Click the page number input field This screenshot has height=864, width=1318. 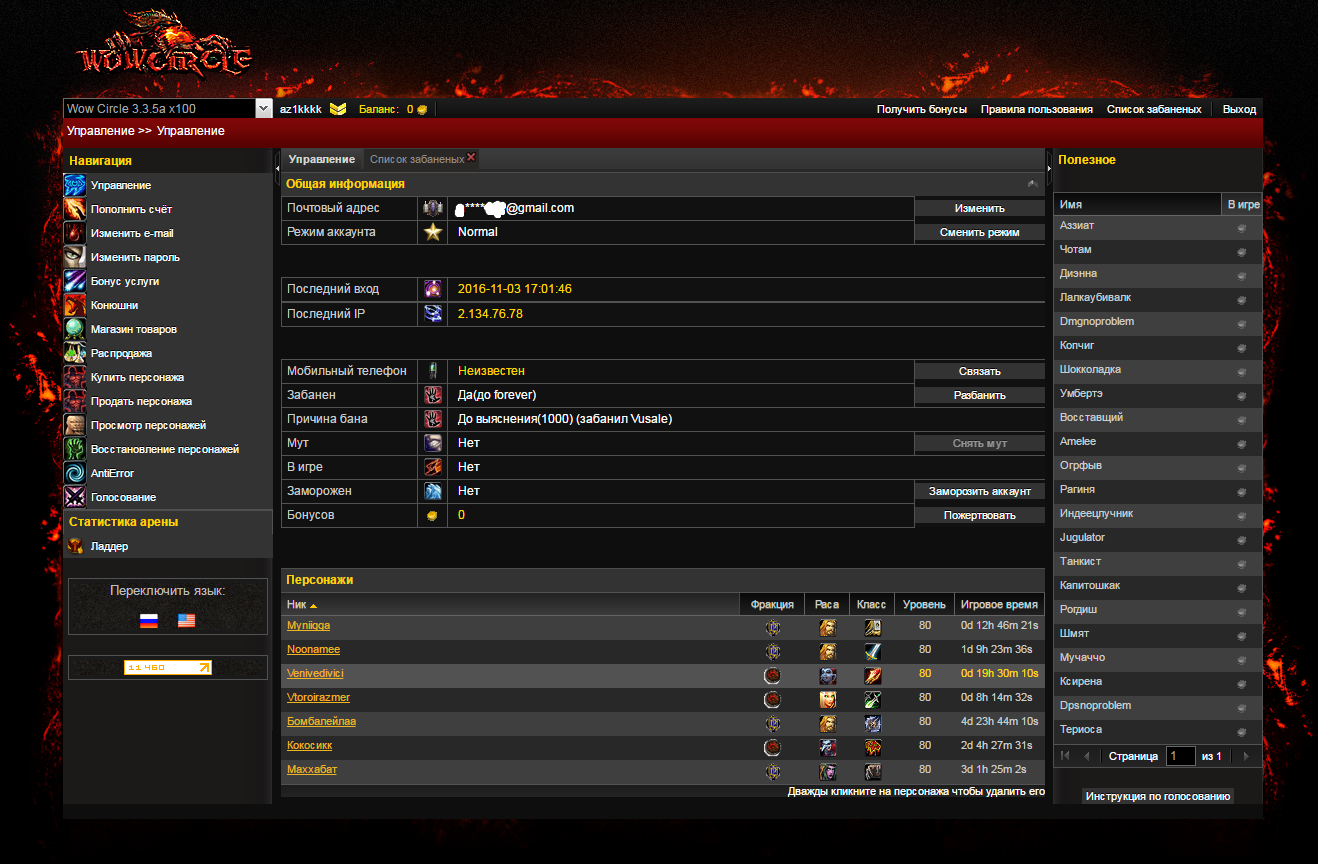(x=1180, y=757)
